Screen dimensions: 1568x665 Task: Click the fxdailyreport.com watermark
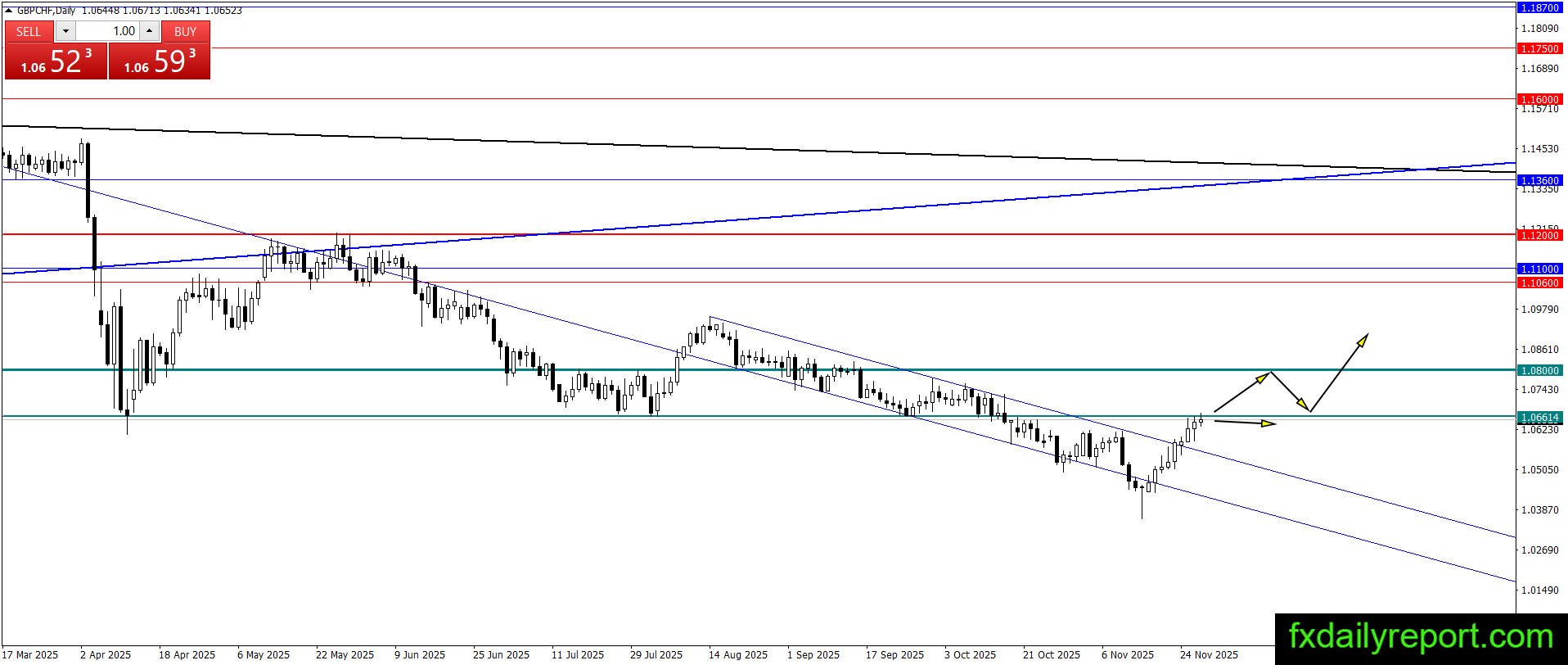point(1421,636)
